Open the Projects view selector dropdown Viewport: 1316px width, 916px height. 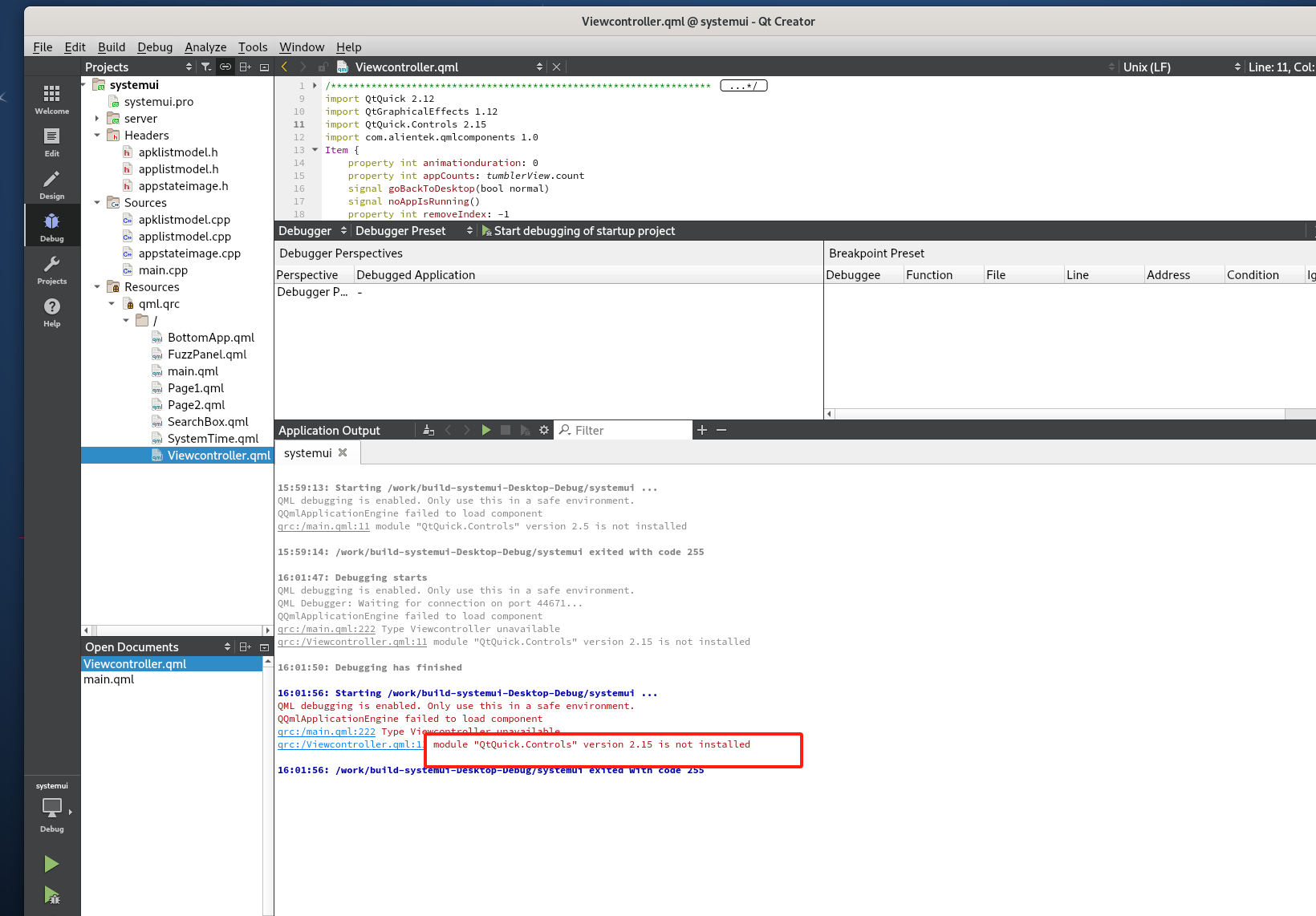138,67
